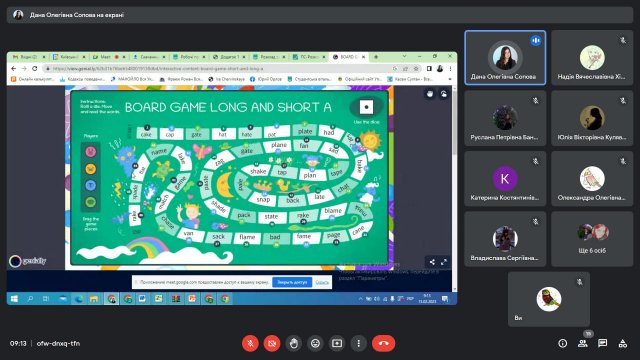
Task: Select Дана Олегівна Сопова video tile
Action: click(x=505, y=58)
